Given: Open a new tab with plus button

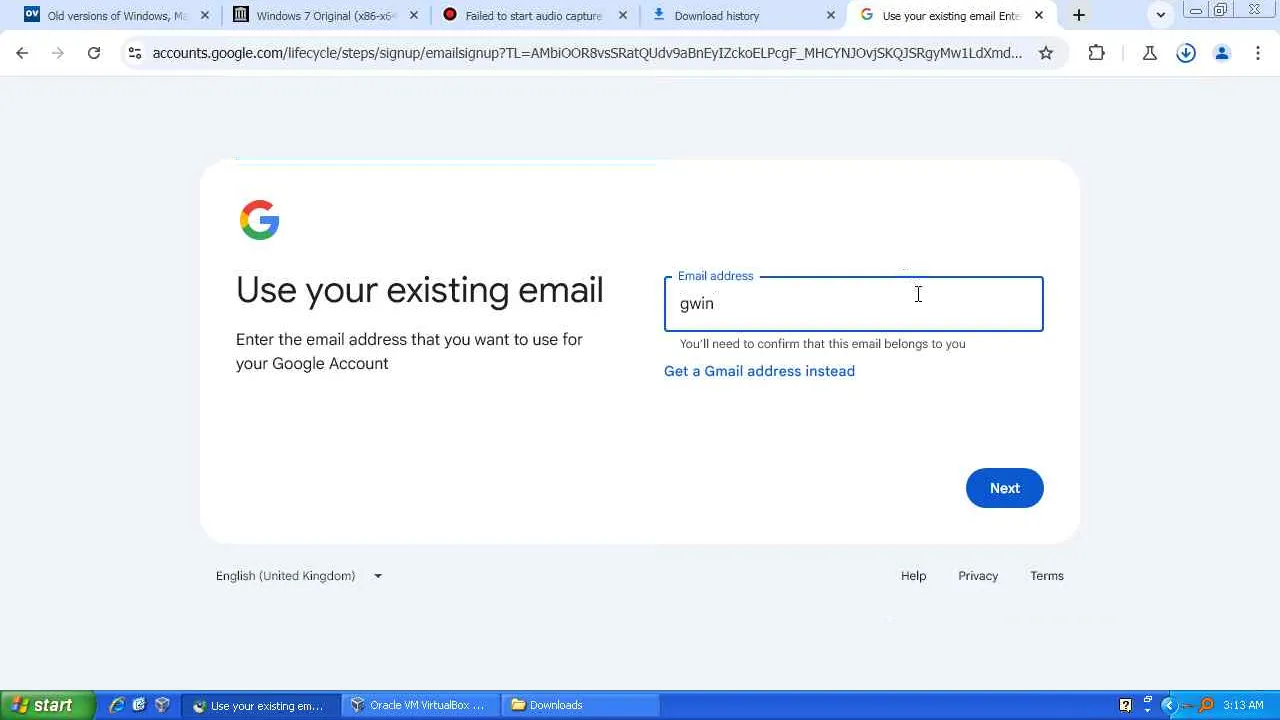Looking at the screenshot, I should coord(1079,15).
